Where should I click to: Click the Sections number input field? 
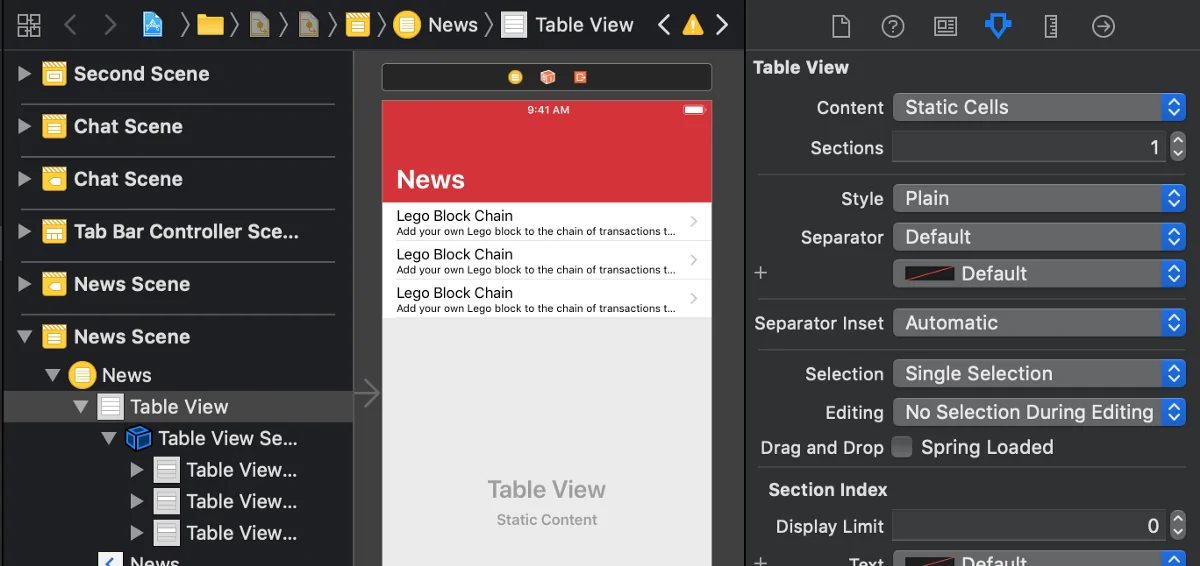[x=1028, y=148]
